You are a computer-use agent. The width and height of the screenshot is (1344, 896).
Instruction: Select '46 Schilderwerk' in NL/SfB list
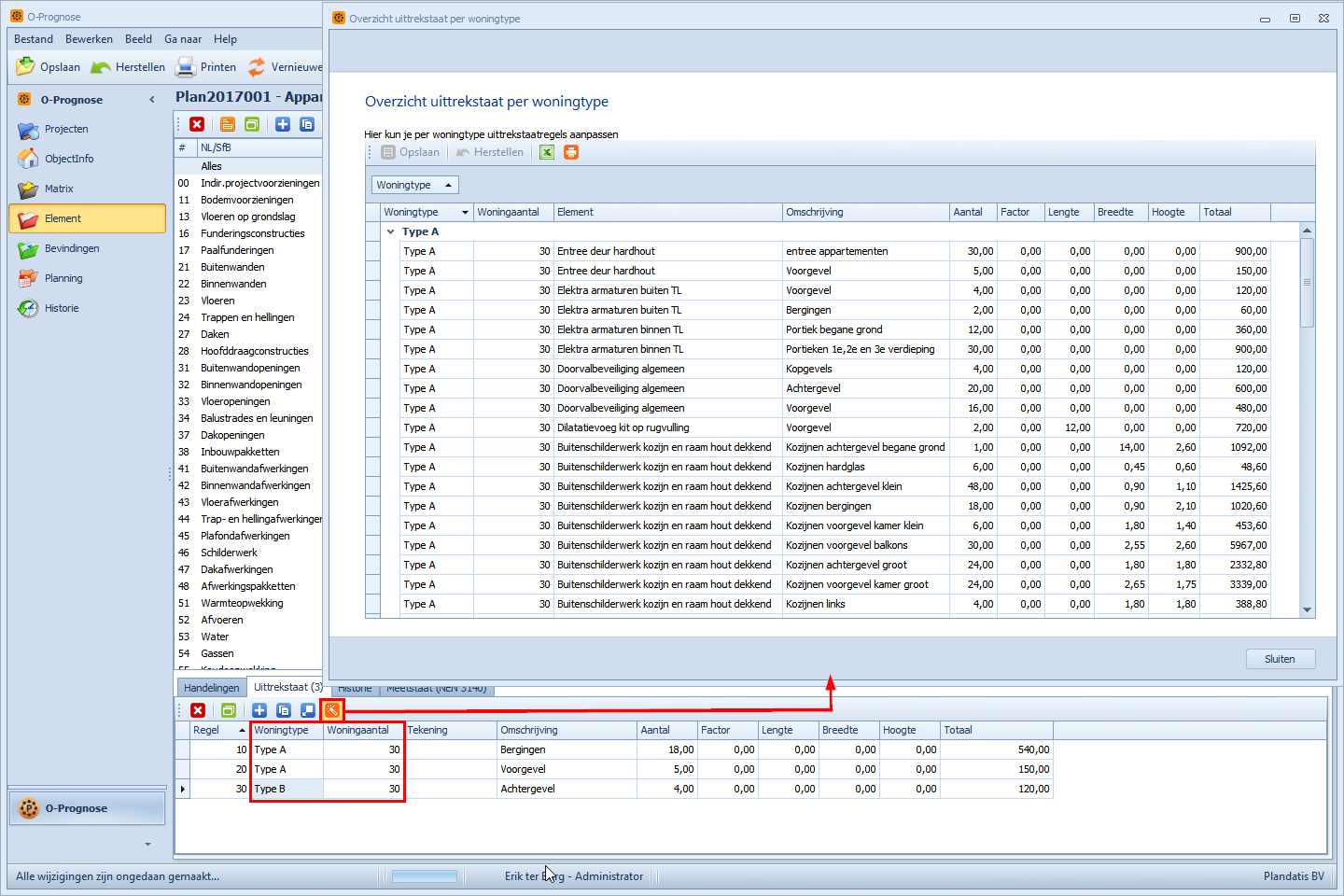click(x=248, y=553)
